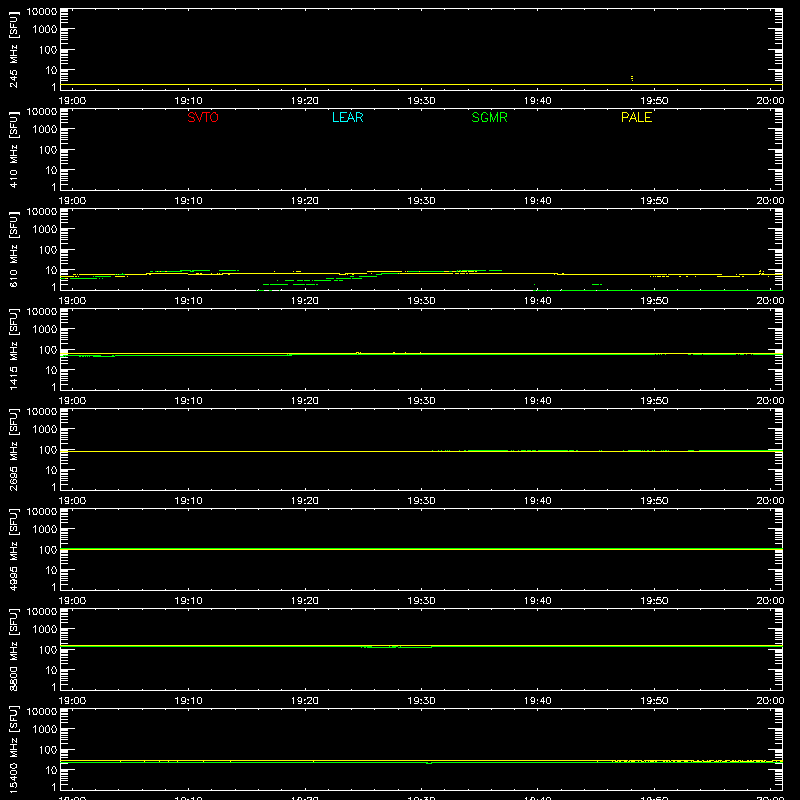This screenshot has width=800, height=800.
Task: Select the "8800 MHz [SFU]" axis title
Action: [x=13, y=649]
